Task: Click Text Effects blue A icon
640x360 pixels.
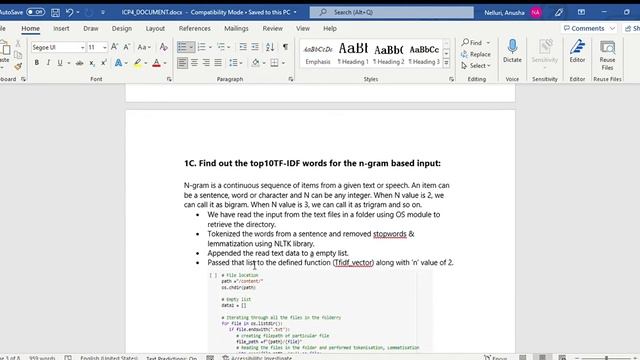Action: pyautogui.click(x=118, y=63)
